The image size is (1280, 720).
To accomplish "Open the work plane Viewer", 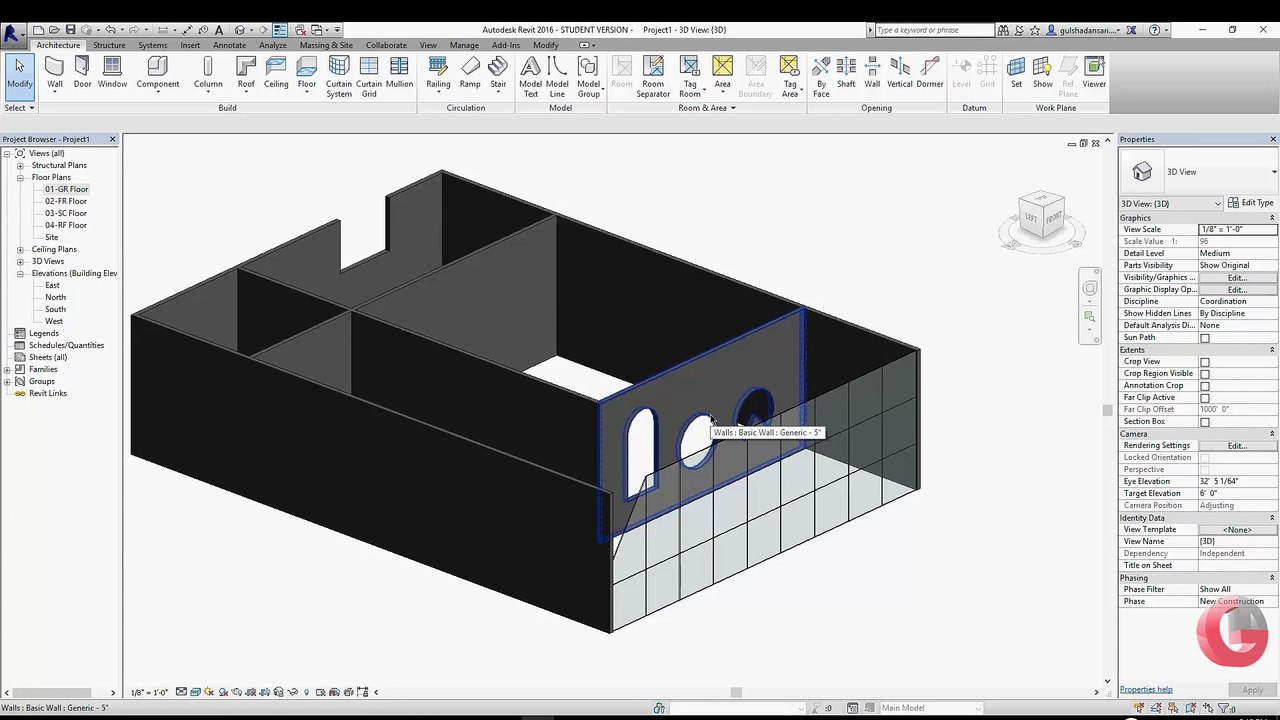I will point(1094,72).
